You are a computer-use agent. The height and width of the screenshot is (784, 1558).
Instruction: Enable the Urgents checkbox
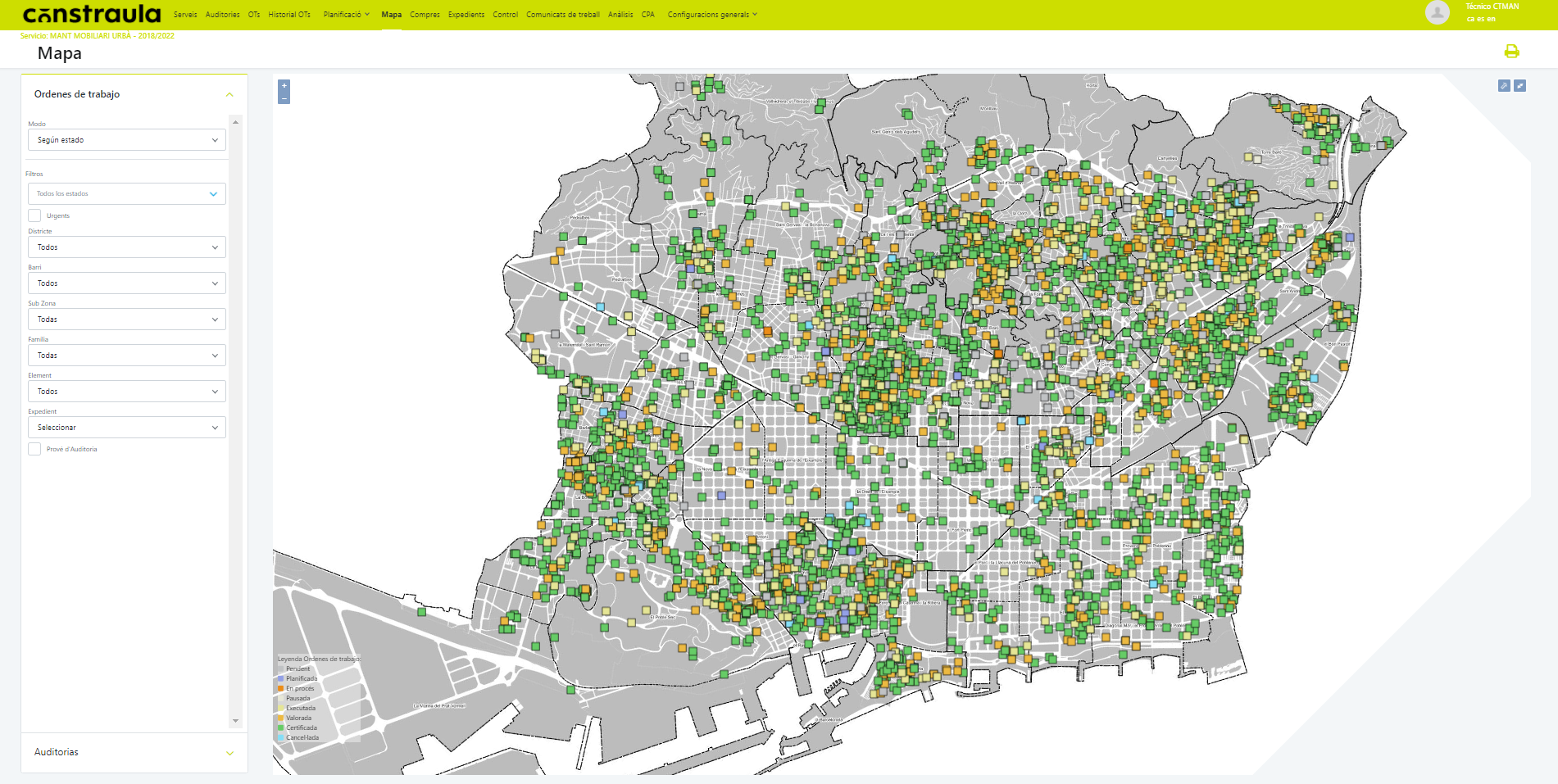tap(34, 215)
